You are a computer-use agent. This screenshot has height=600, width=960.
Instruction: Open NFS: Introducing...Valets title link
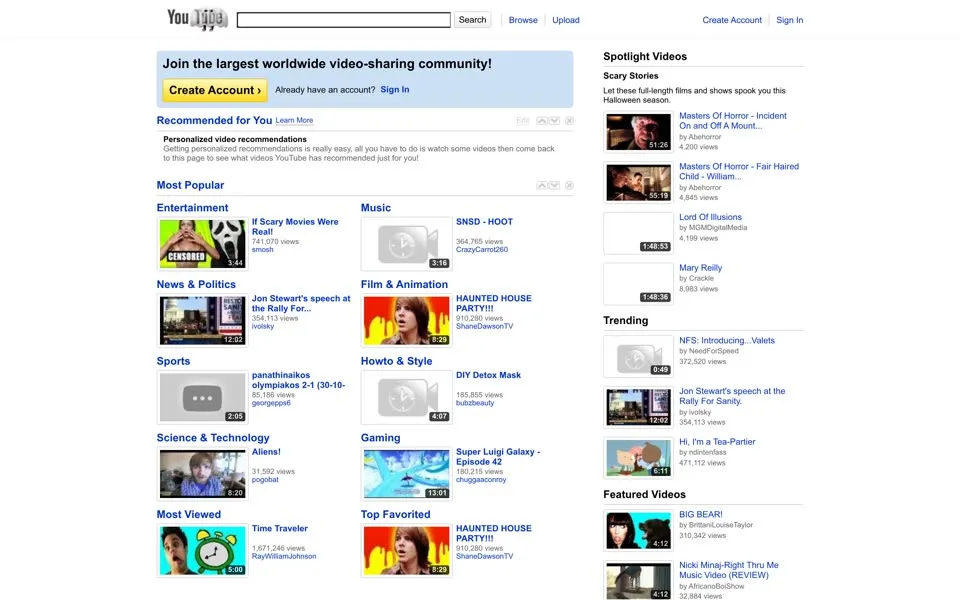[727, 340]
